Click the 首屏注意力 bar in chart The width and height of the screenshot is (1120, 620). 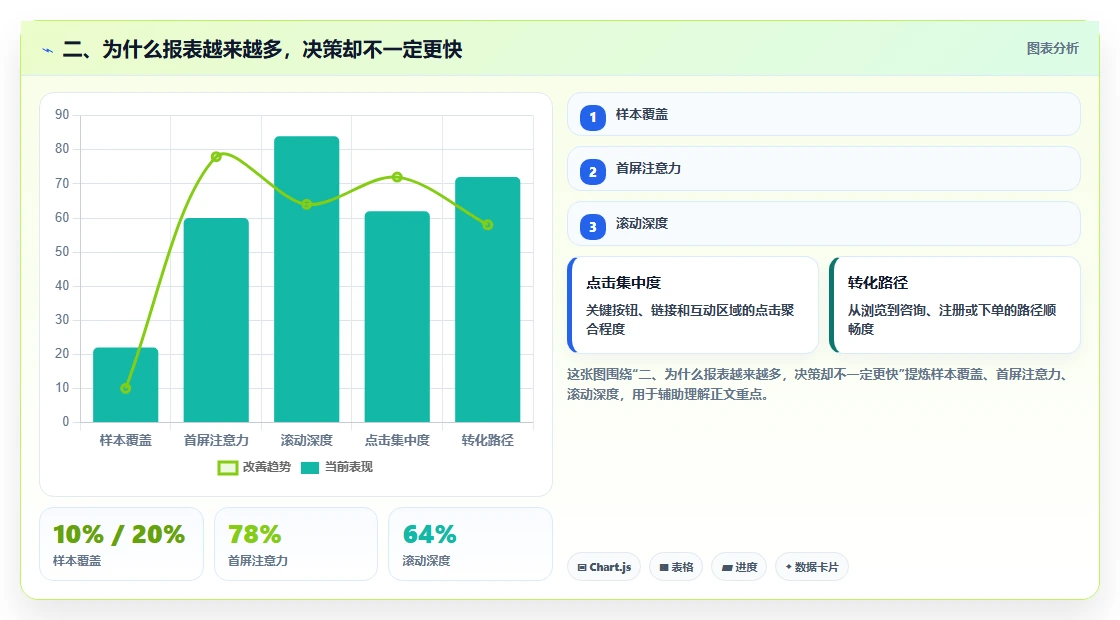(x=216, y=320)
